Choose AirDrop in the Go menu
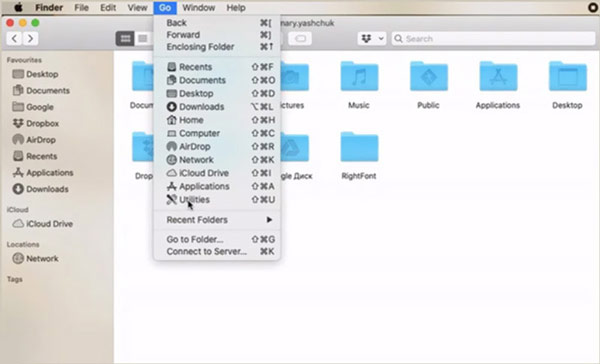The height and width of the screenshot is (364, 600). coord(217,147)
